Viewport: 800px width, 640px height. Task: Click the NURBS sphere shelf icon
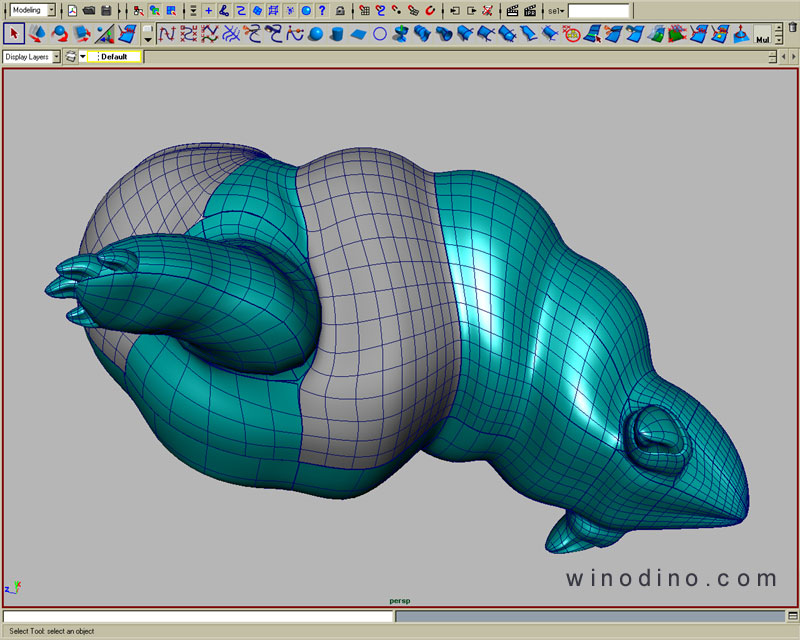point(316,35)
